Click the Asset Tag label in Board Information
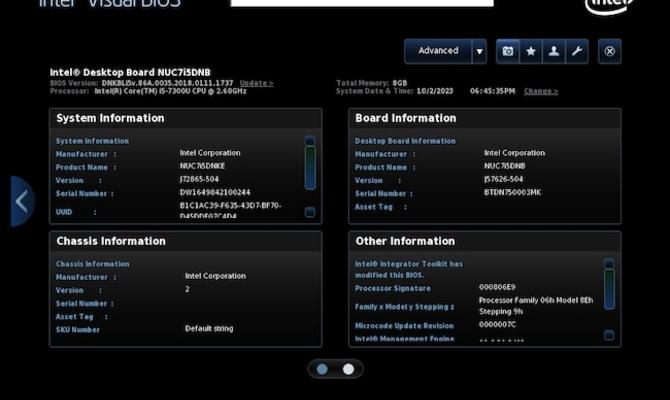 click(x=373, y=207)
